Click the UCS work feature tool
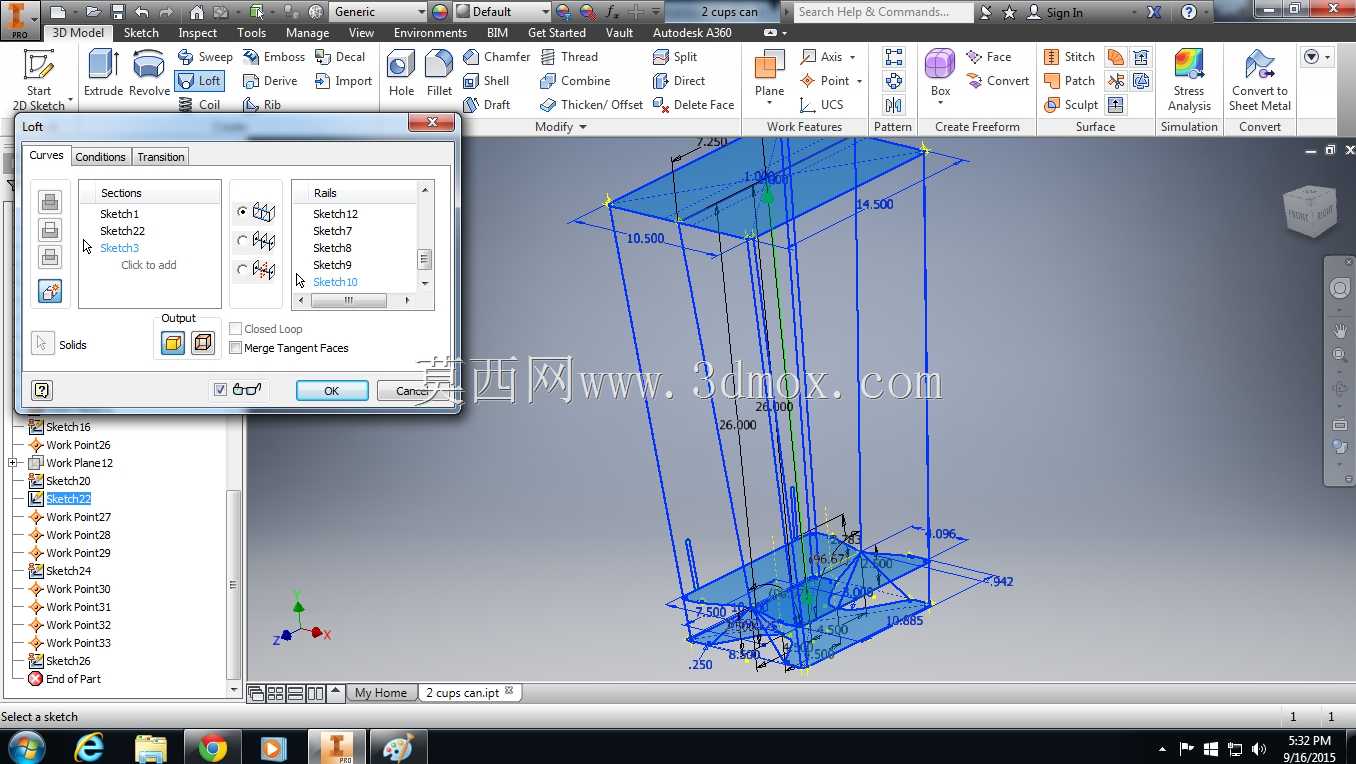This screenshot has width=1356, height=764. tap(822, 104)
